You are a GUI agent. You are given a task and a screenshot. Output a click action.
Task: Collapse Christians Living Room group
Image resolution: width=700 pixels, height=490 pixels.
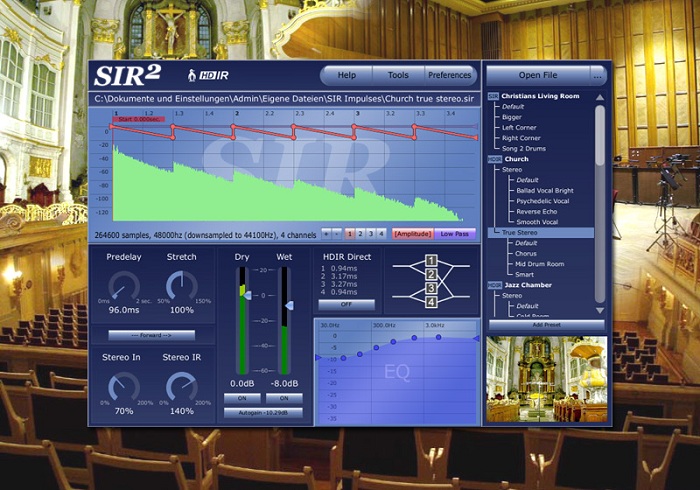tap(493, 96)
